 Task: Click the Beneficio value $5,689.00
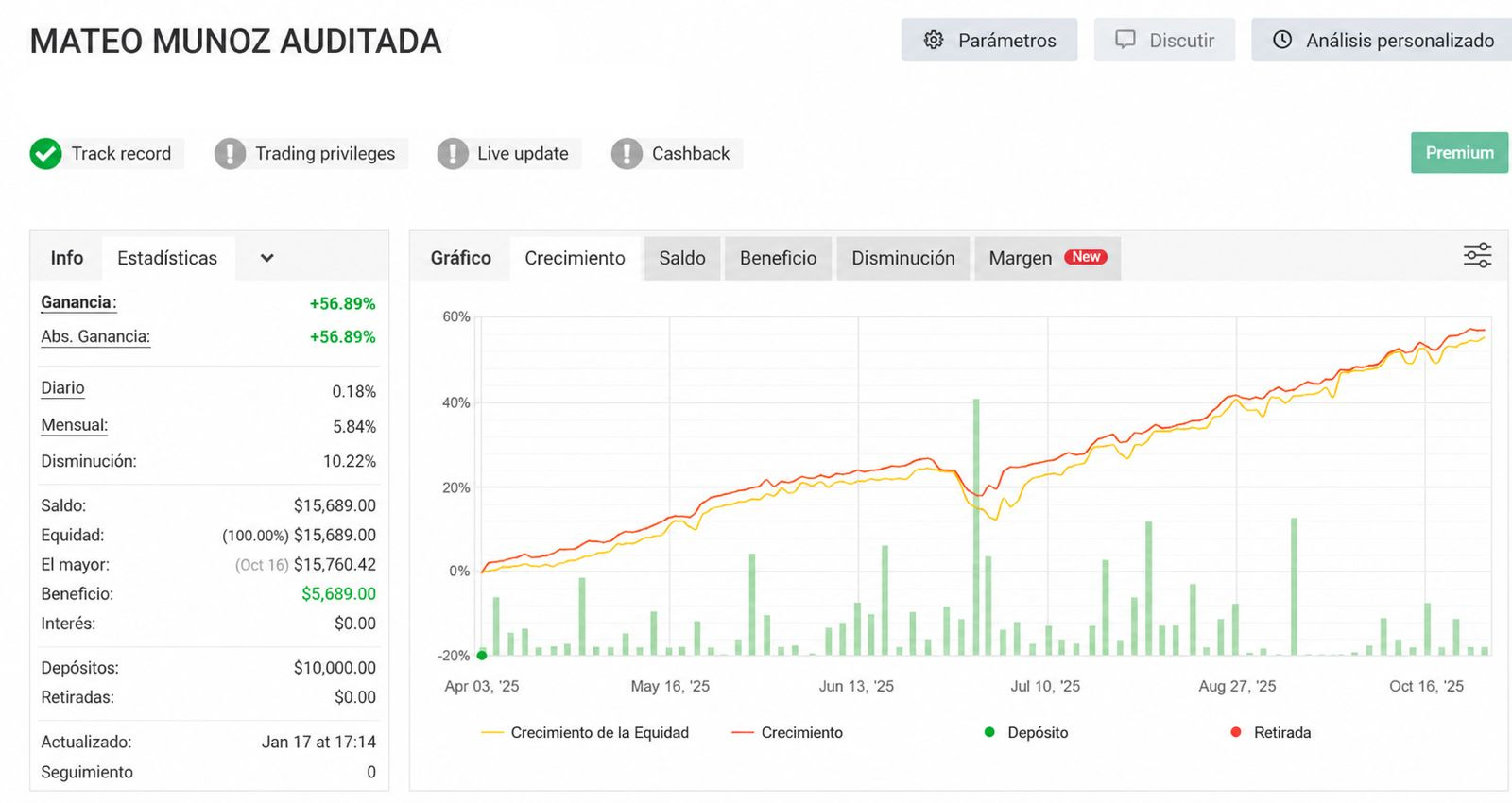click(x=338, y=594)
